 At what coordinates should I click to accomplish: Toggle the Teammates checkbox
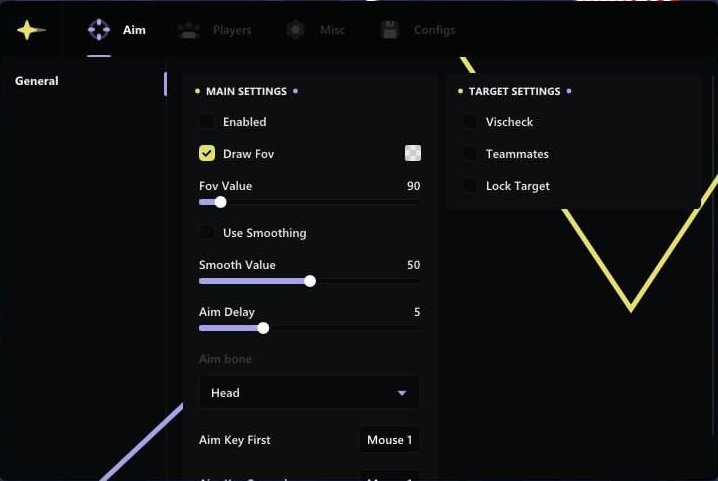pos(470,154)
